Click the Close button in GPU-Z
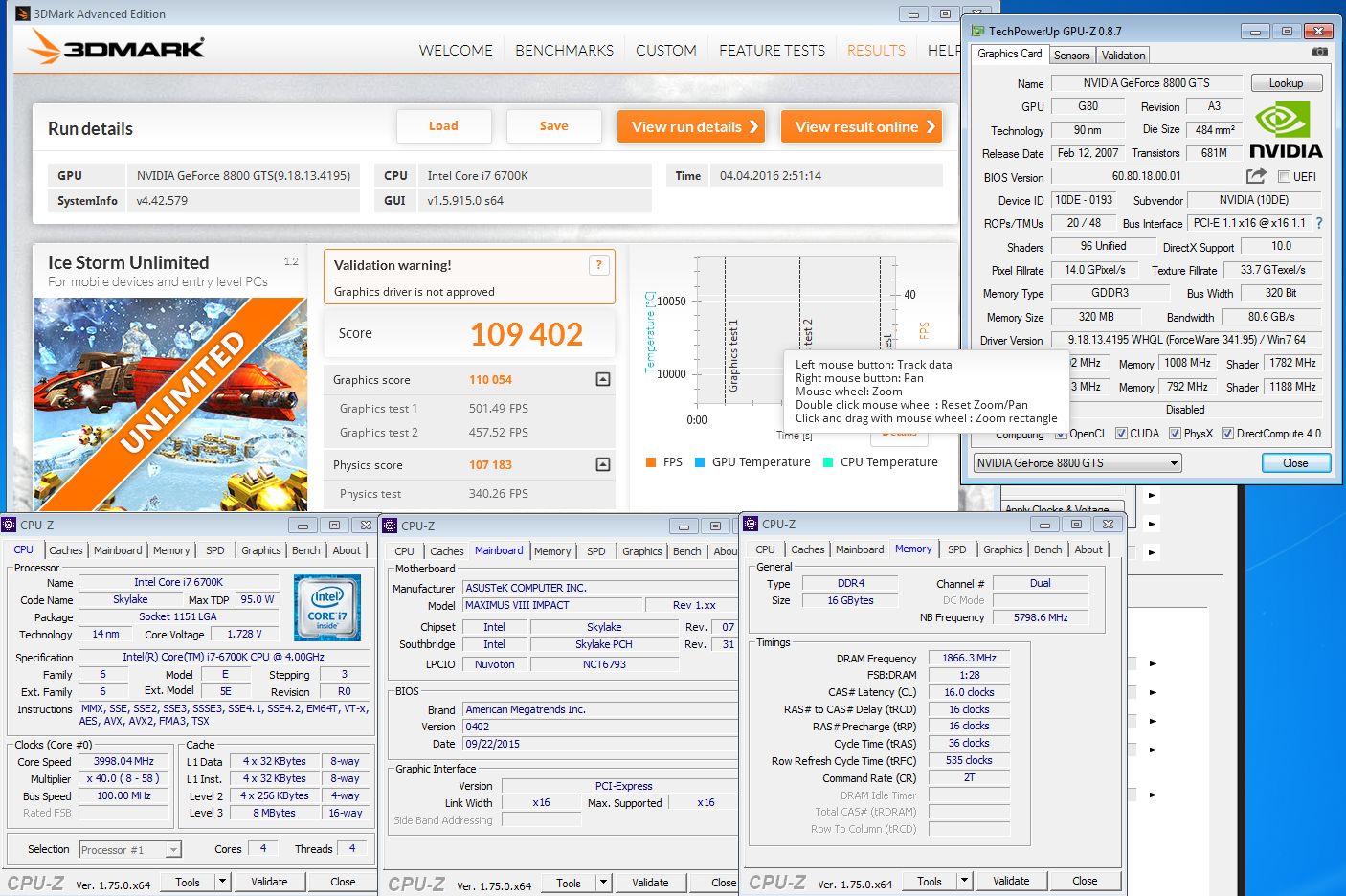The image size is (1346, 896). tap(1295, 463)
